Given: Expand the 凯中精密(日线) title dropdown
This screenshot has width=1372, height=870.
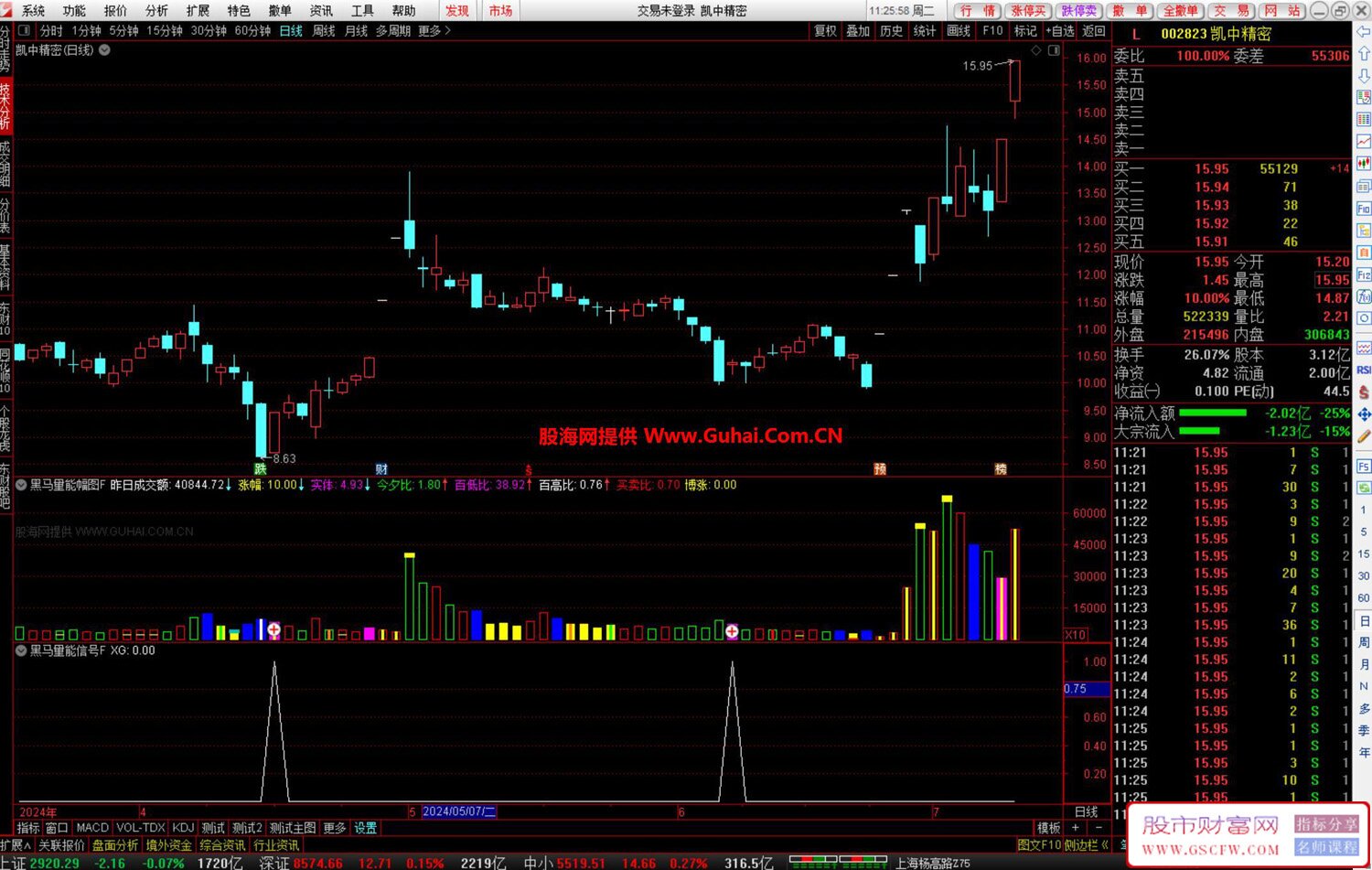Looking at the screenshot, I should pyautogui.click(x=104, y=50).
